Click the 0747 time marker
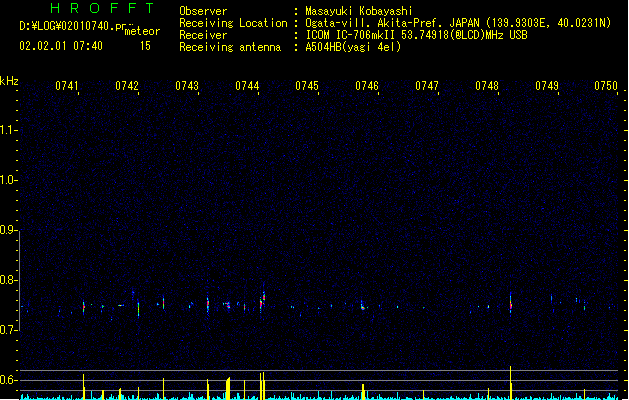 (x=427, y=86)
